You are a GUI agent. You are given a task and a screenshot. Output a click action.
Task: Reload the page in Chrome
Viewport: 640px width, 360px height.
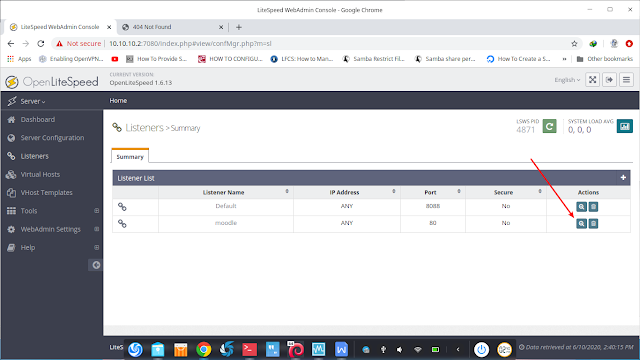click(x=40, y=43)
